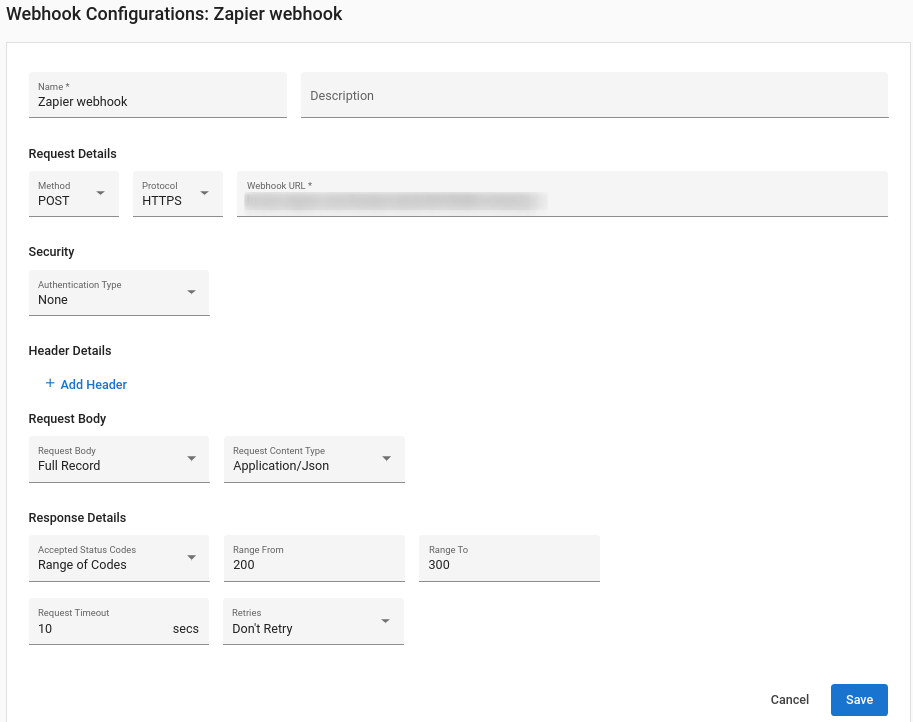Focus the Description input field

coord(594,95)
